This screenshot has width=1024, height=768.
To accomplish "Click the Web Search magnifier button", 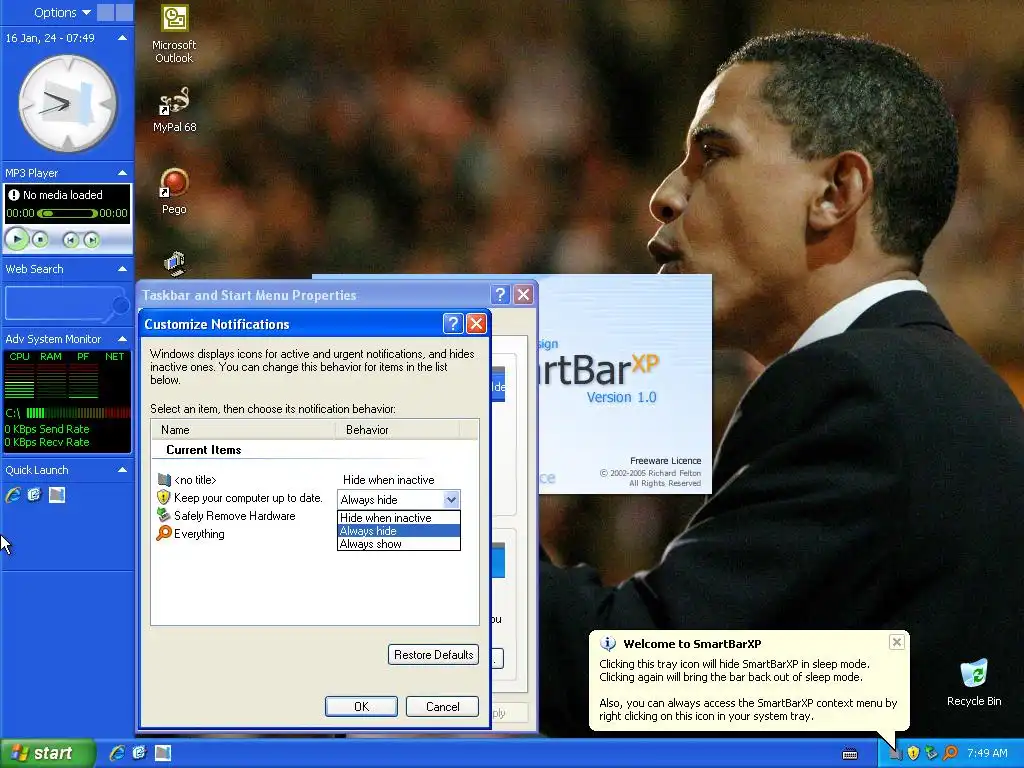I will click(x=121, y=306).
